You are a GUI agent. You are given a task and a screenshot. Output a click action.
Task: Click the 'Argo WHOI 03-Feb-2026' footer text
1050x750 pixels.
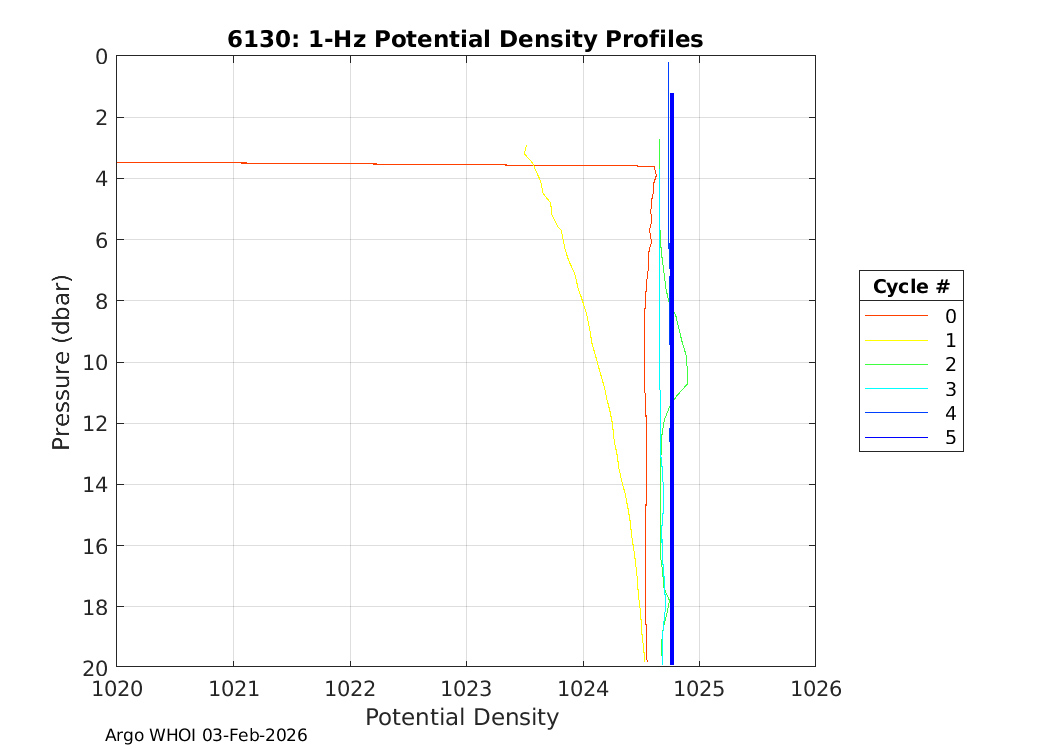coord(206,735)
